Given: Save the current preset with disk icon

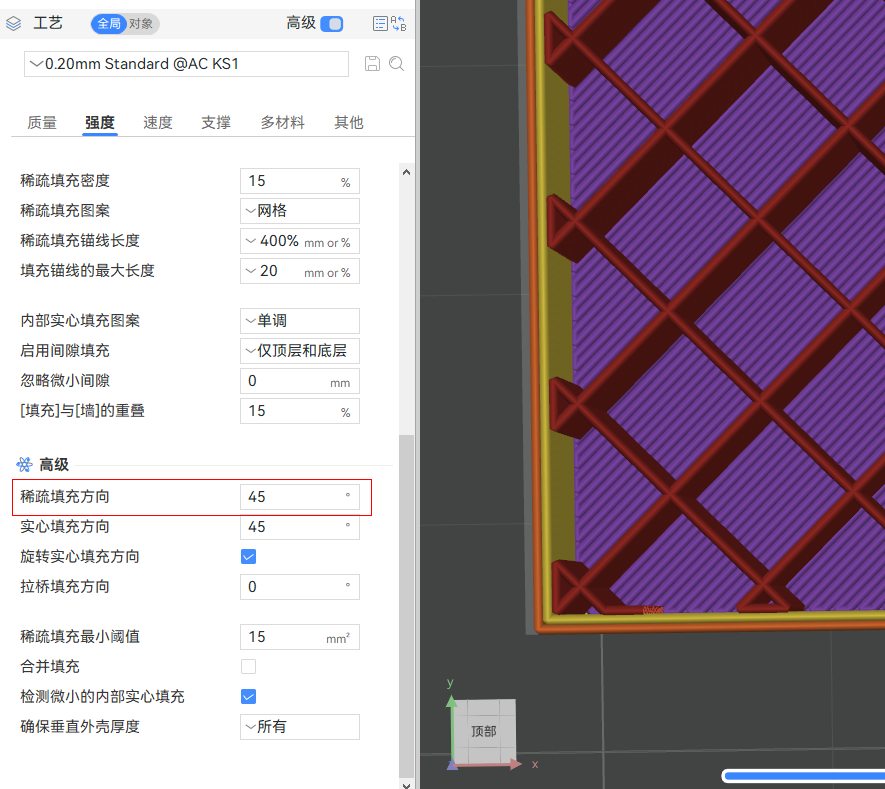Looking at the screenshot, I should coord(373,64).
